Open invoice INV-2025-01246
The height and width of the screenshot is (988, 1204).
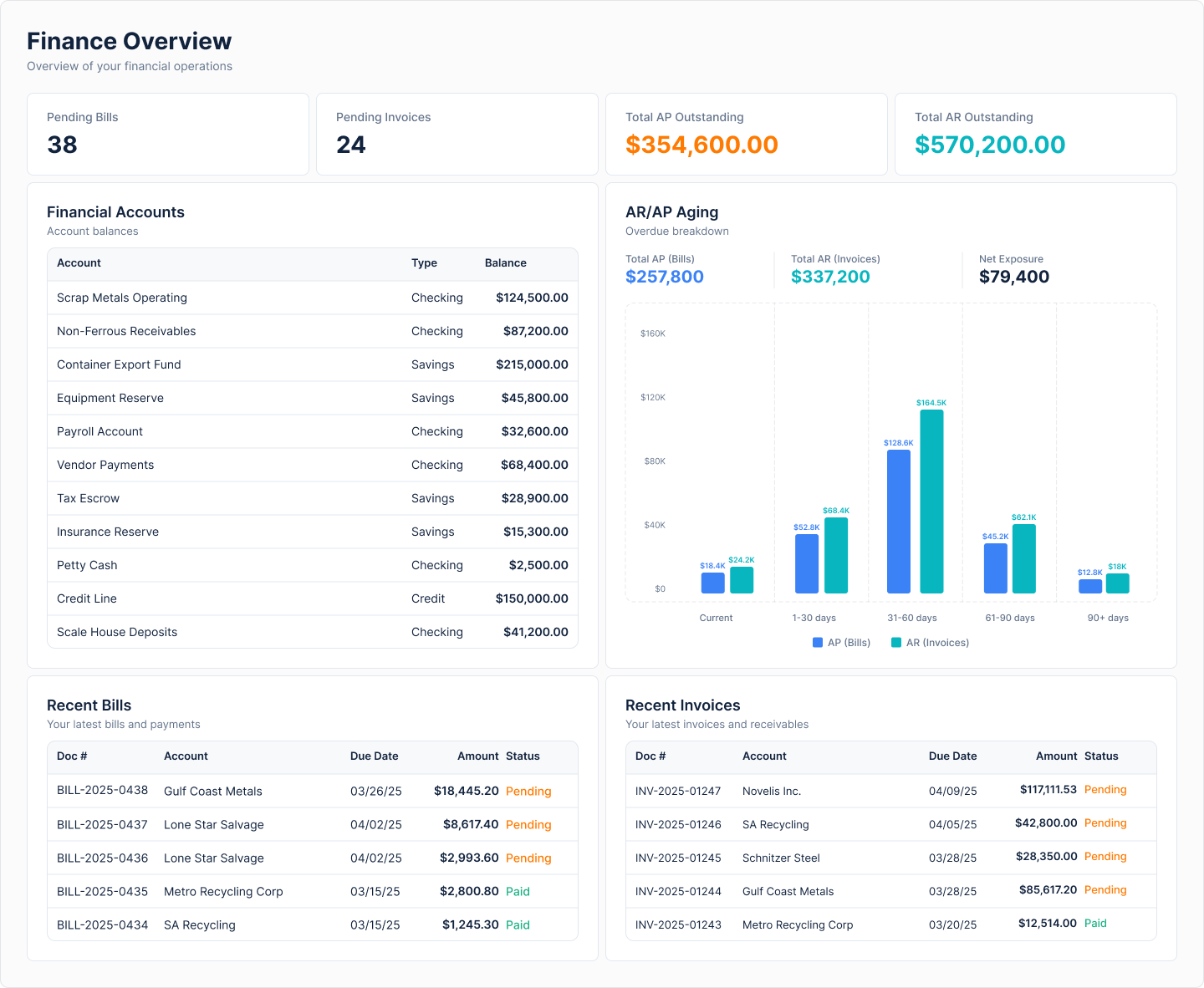[891, 824]
